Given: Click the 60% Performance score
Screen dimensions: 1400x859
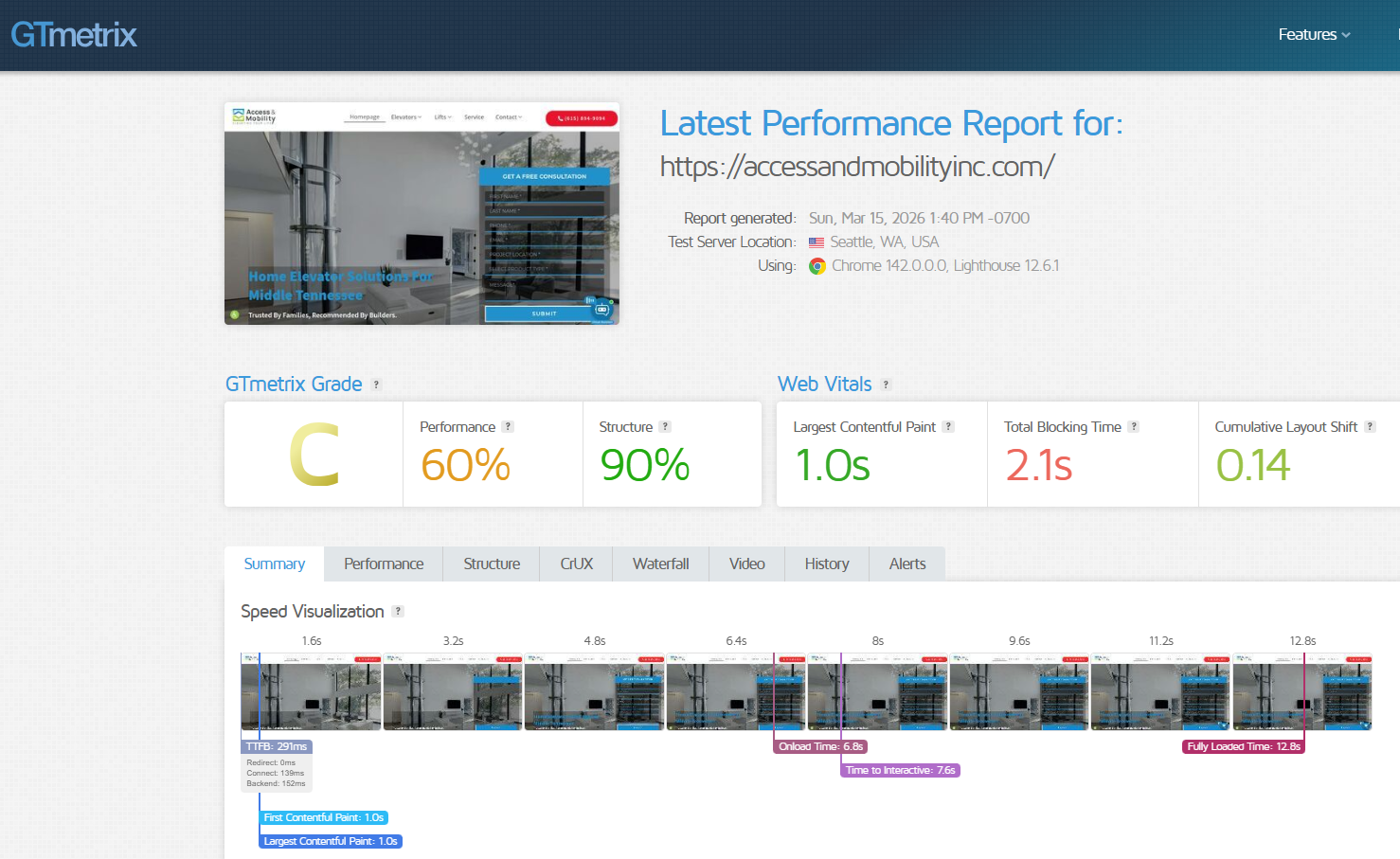Looking at the screenshot, I should coord(465,465).
